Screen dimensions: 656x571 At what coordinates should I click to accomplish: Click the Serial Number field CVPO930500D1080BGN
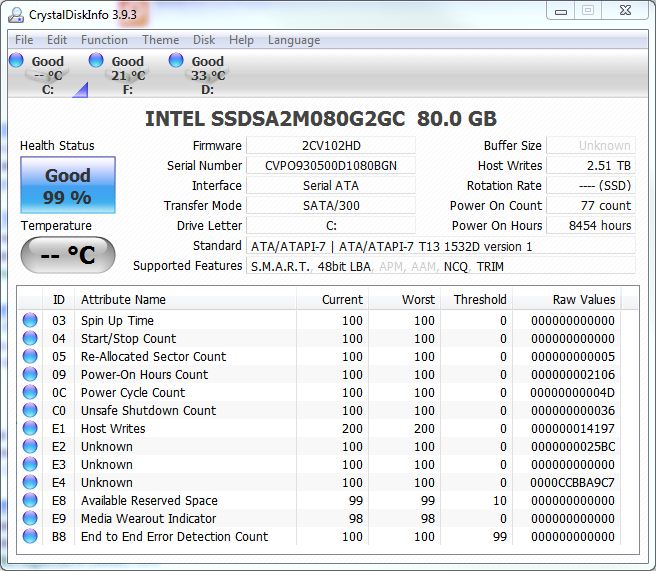coord(331,166)
